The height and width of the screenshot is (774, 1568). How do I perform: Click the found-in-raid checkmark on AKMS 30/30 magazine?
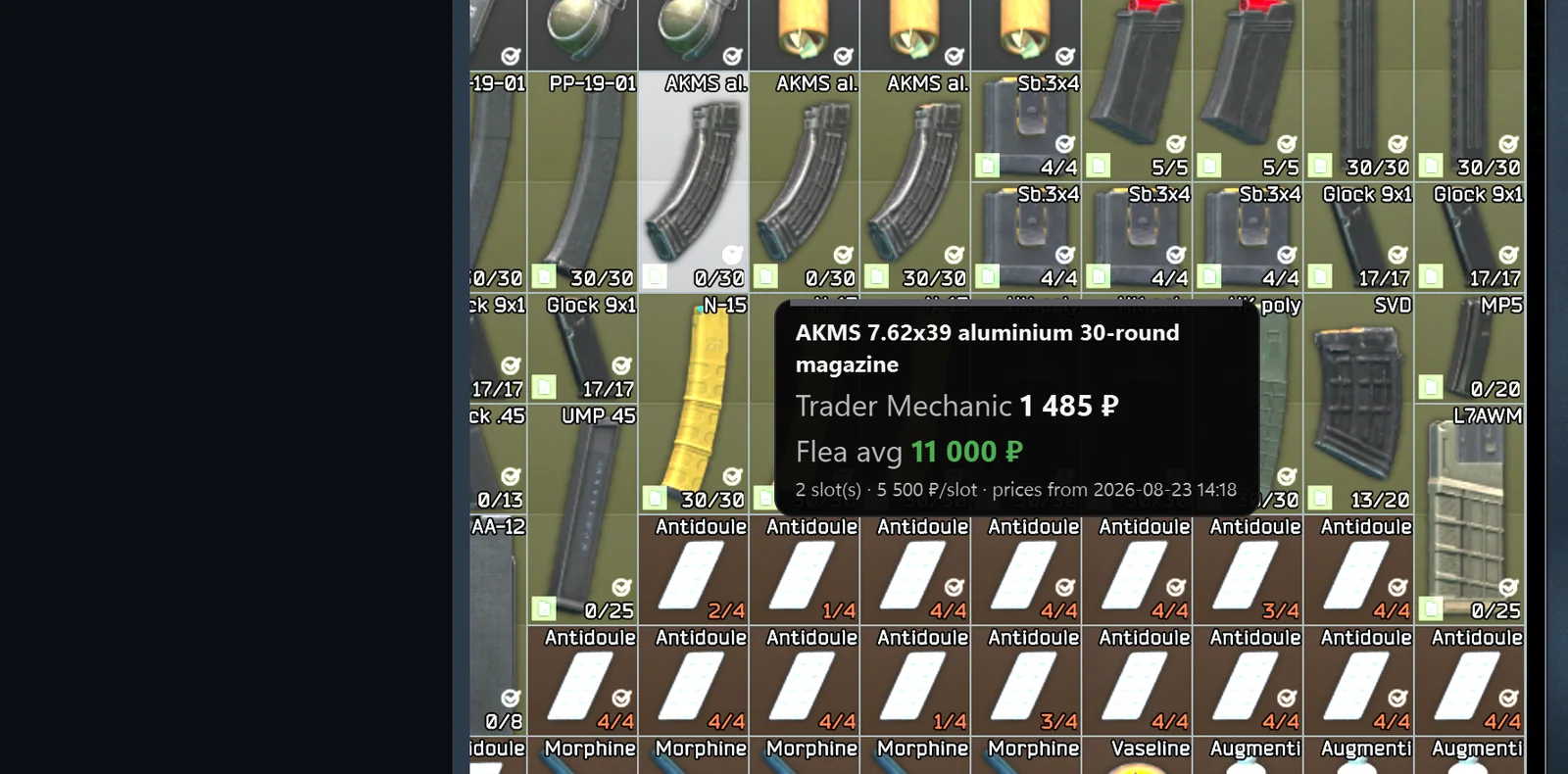(x=954, y=255)
